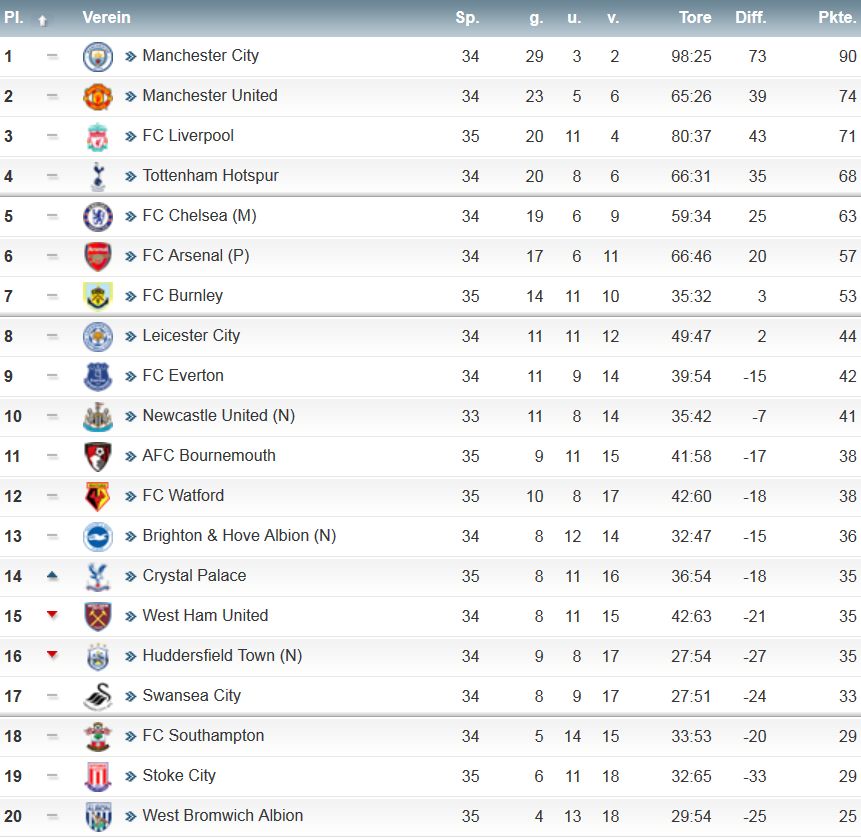Viewport: 861px width, 839px height.
Task: Click the Stoke City striped badge
Action: tap(98, 776)
